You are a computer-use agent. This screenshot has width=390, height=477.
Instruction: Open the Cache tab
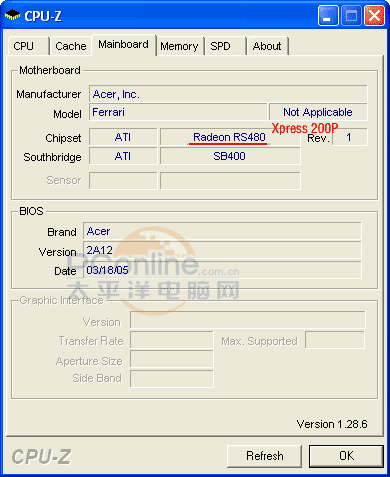click(71, 46)
